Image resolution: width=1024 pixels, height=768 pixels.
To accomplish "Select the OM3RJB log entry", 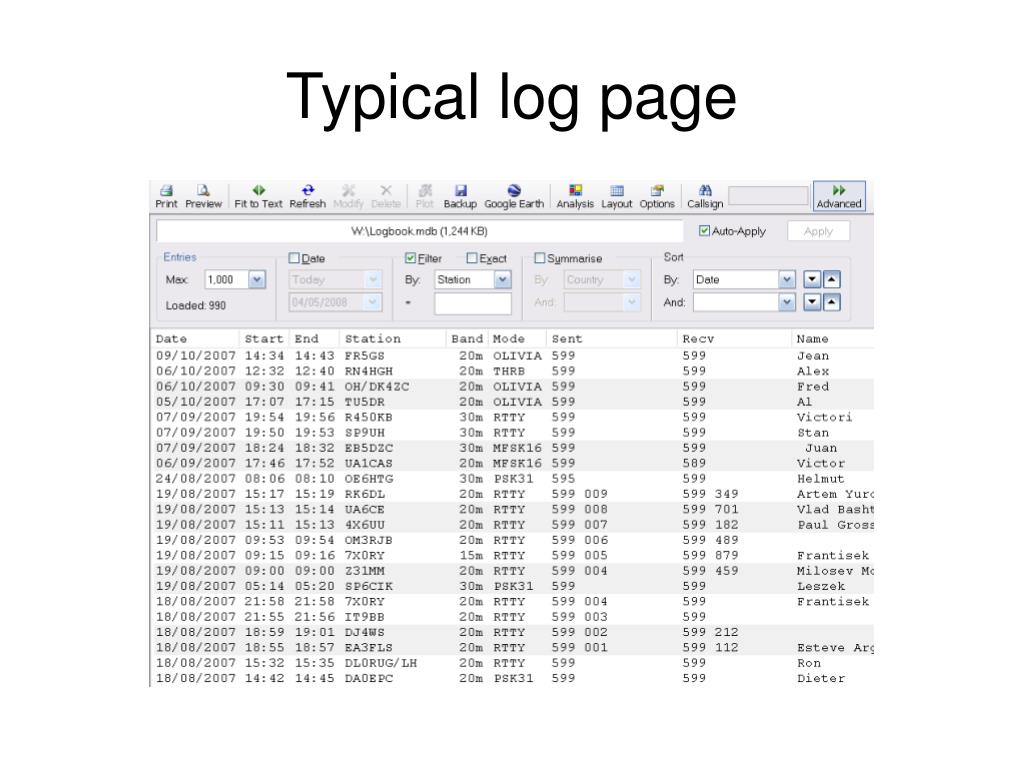I will coord(513,540).
